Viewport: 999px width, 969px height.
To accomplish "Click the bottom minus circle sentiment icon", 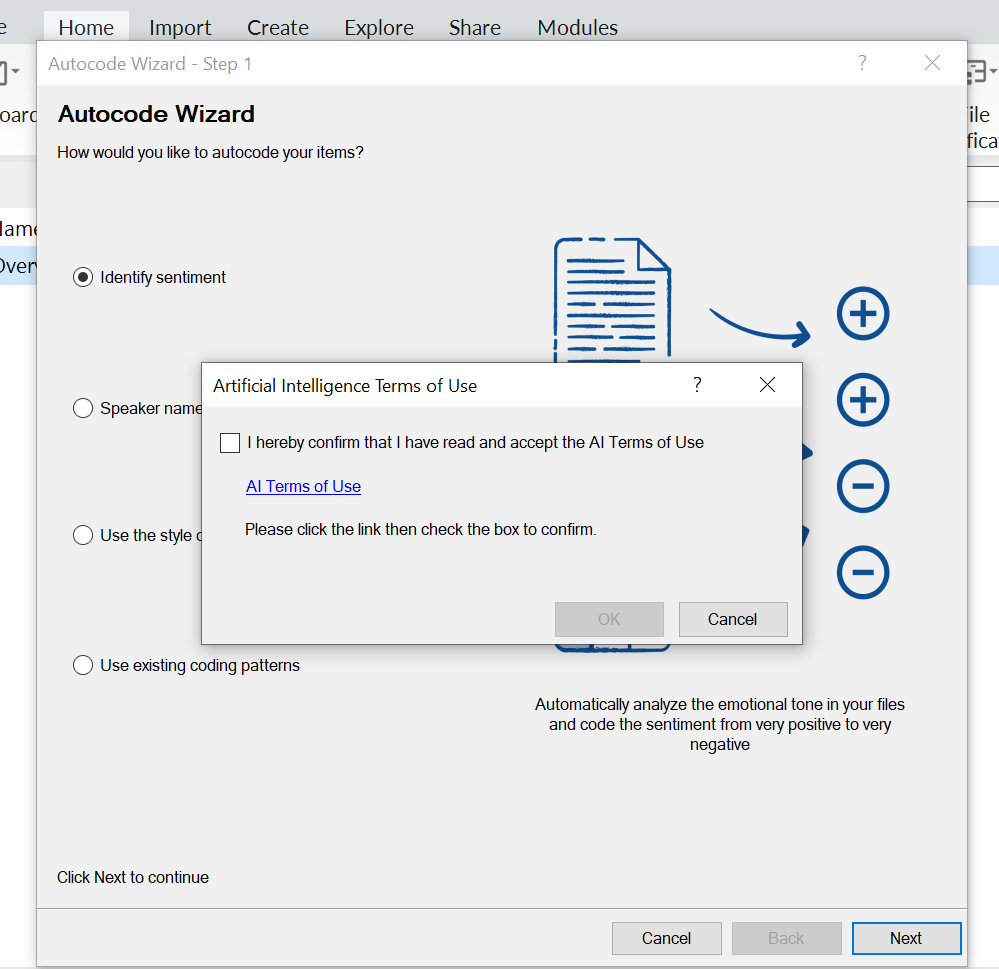I will pyautogui.click(x=862, y=572).
